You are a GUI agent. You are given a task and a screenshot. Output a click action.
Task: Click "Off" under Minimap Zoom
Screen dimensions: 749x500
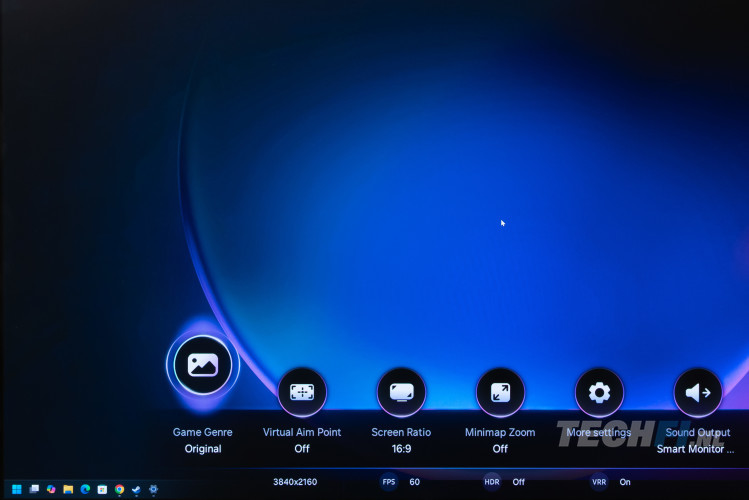[500, 449]
